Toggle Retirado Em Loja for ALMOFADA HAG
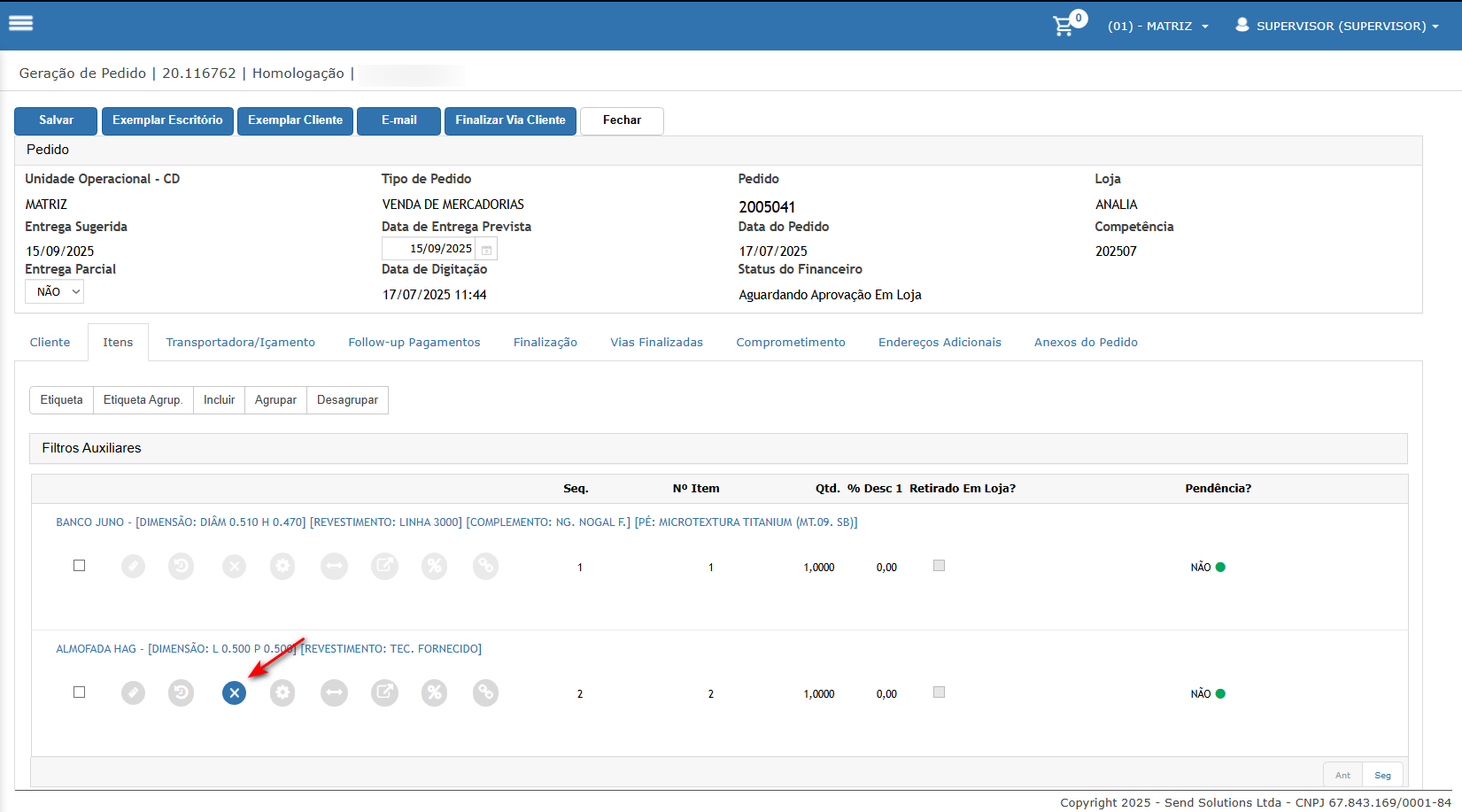This screenshot has height=812, width=1462. [940, 692]
